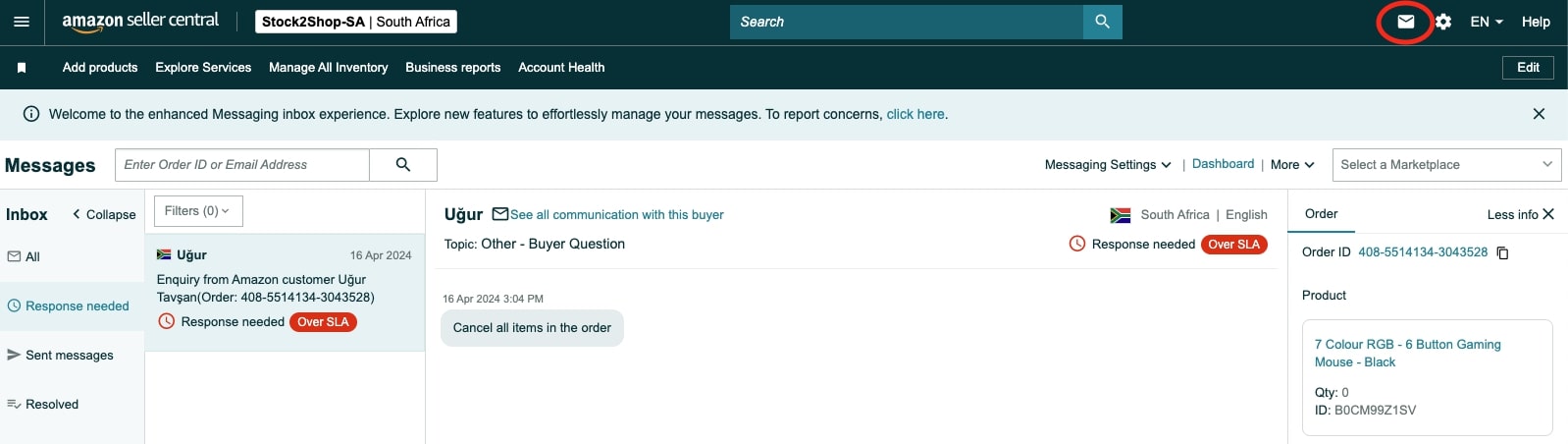The image size is (1568, 444).
Task: Click the search magnifier button in top bar
Action: 1102,22
